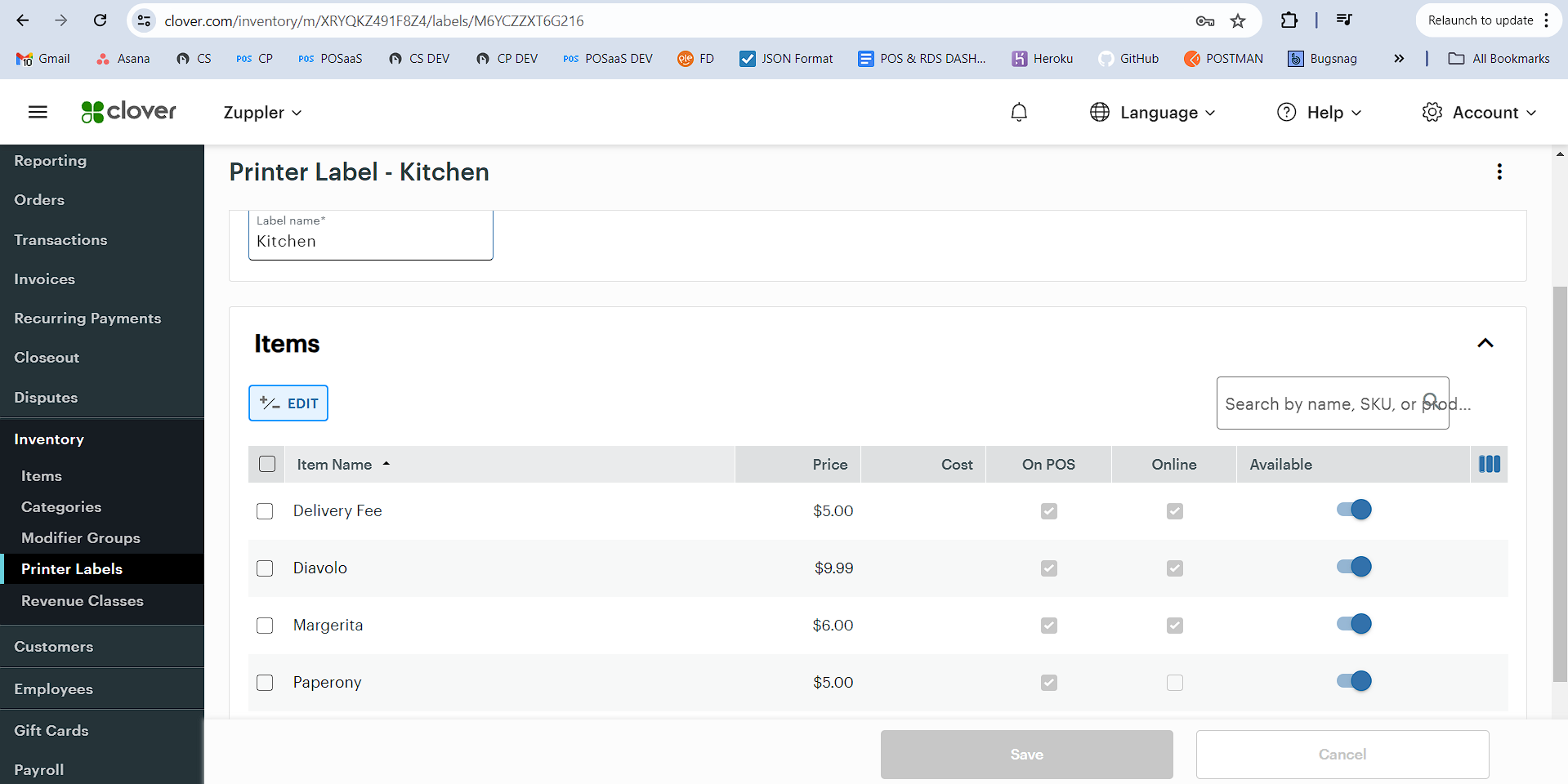
Task: Collapse the Items section
Action: 1485,343
